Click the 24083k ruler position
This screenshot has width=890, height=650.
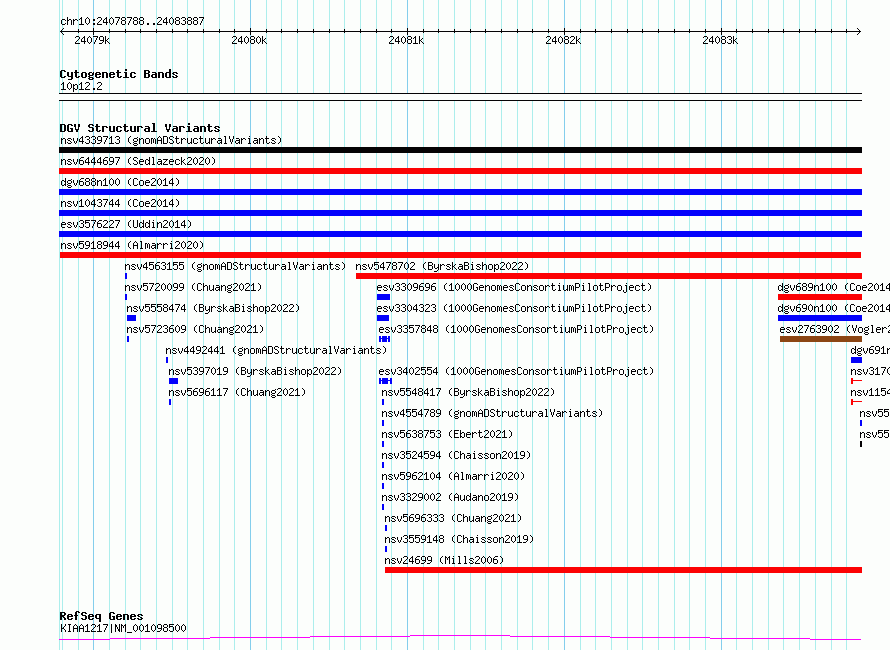point(720,40)
